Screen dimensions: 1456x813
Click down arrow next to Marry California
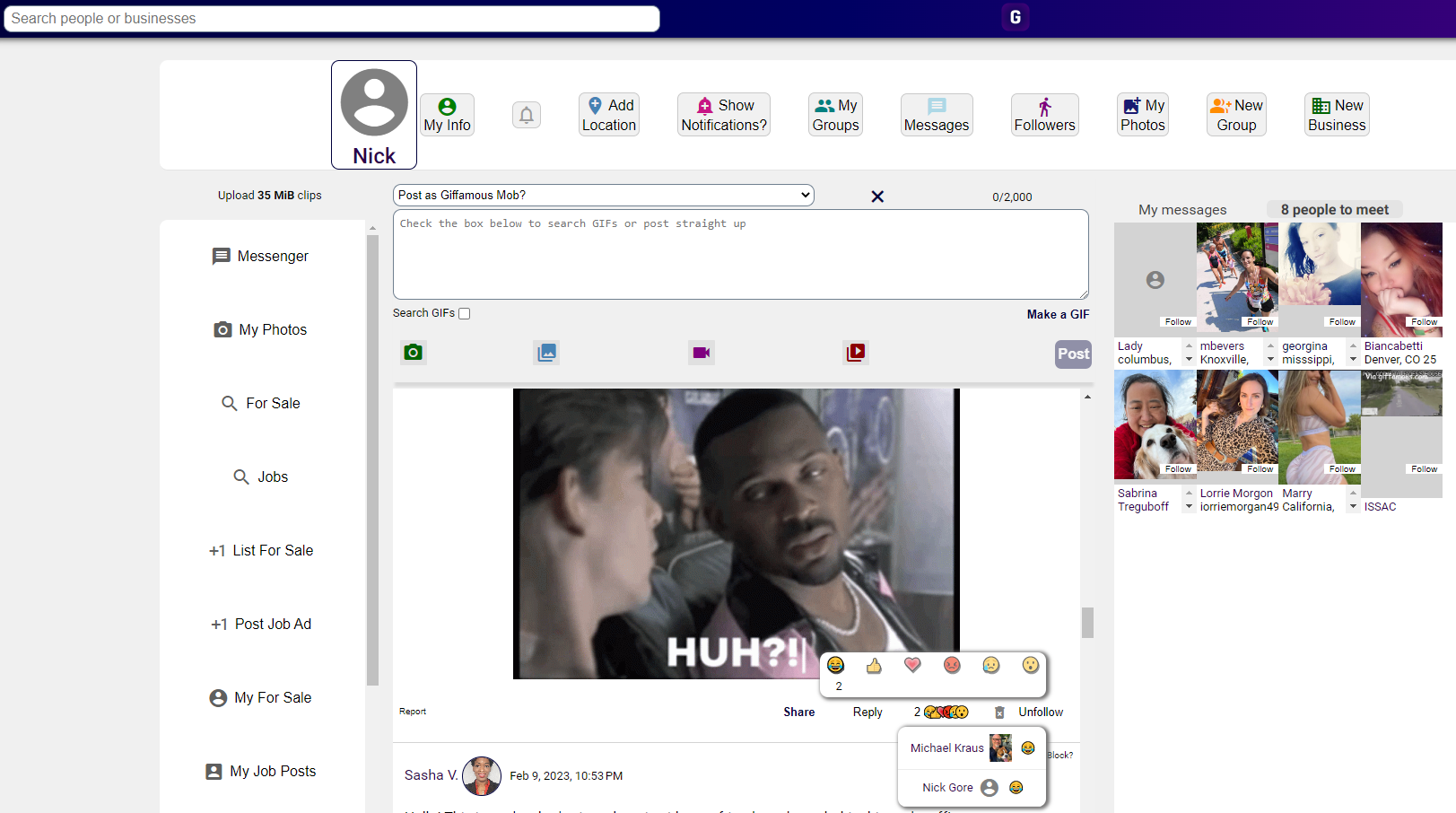1353,506
